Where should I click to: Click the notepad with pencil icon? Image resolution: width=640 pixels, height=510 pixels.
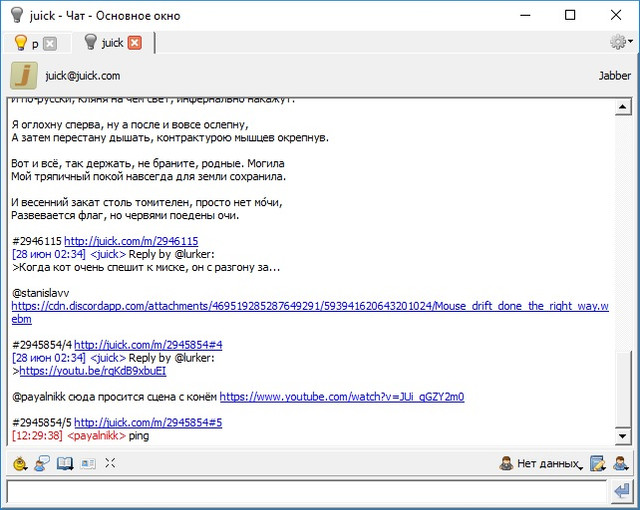click(598, 464)
